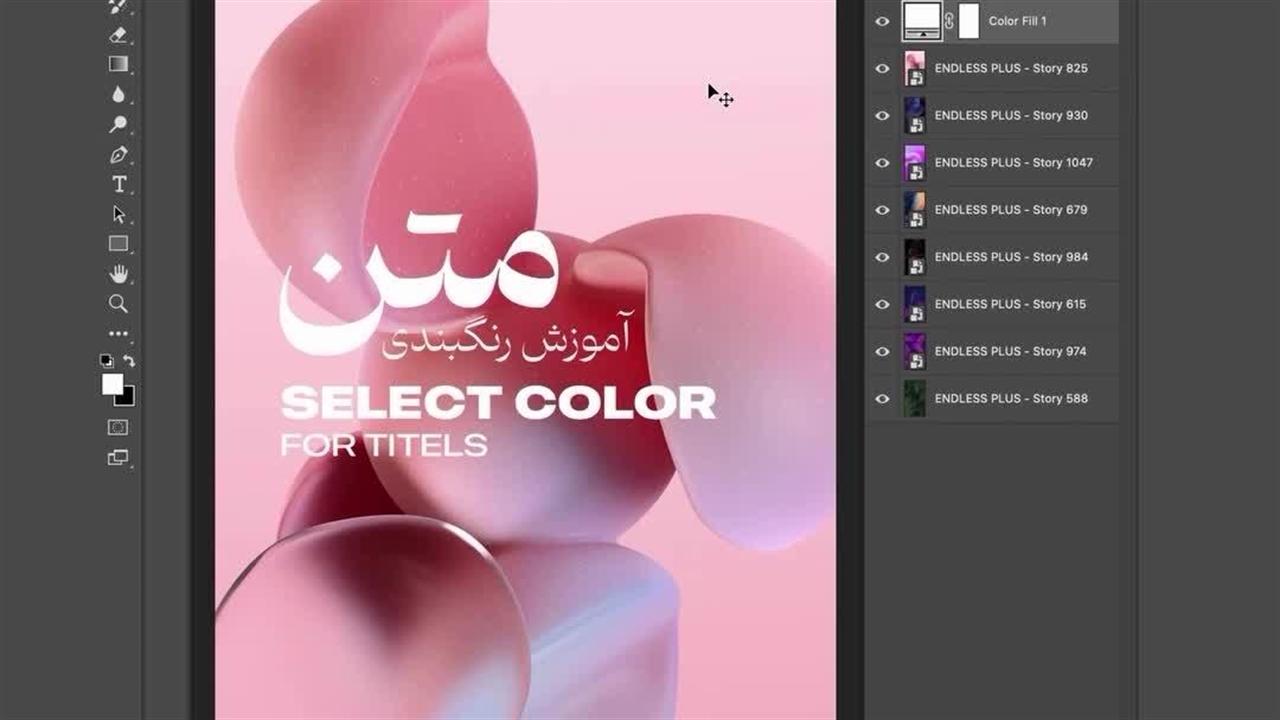The height and width of the screenshot is (720, 1280).
Task: Select the Zoom magnifier tool
Action: (118, 304)
